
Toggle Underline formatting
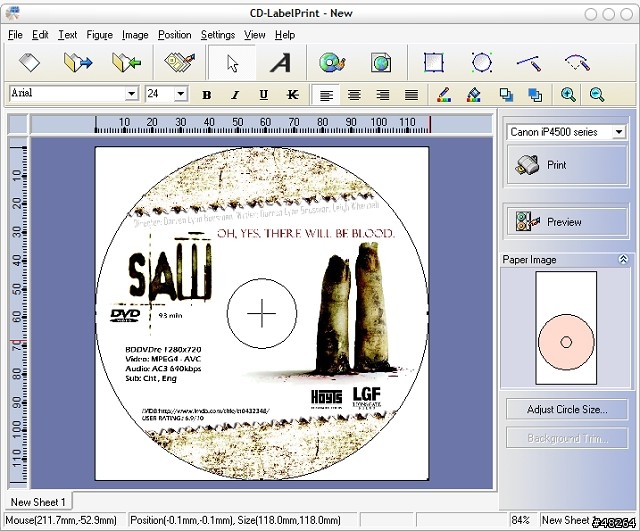264,95
